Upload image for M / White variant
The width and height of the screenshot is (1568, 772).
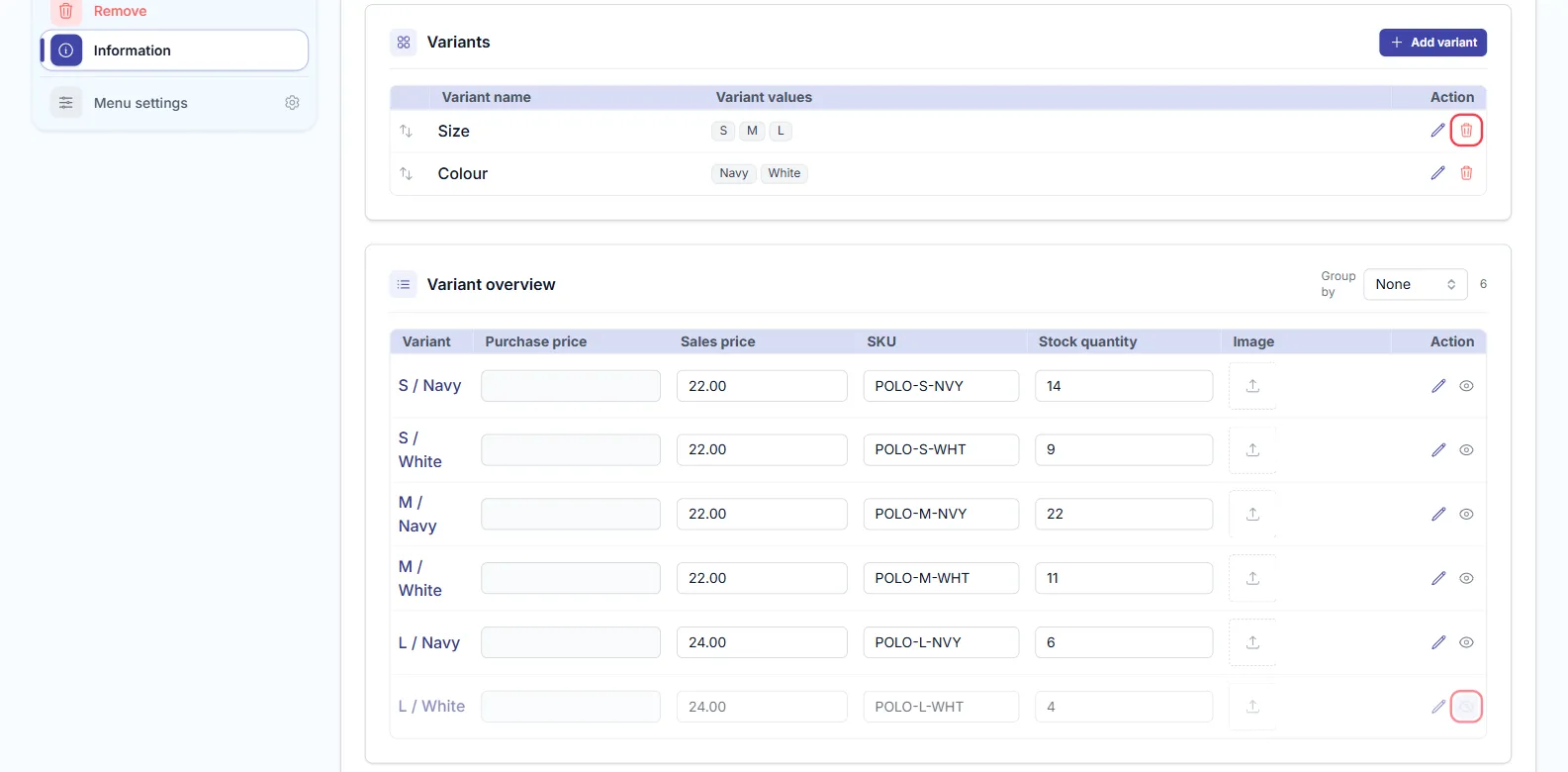pyautogui.click(x=1252, y=578)
